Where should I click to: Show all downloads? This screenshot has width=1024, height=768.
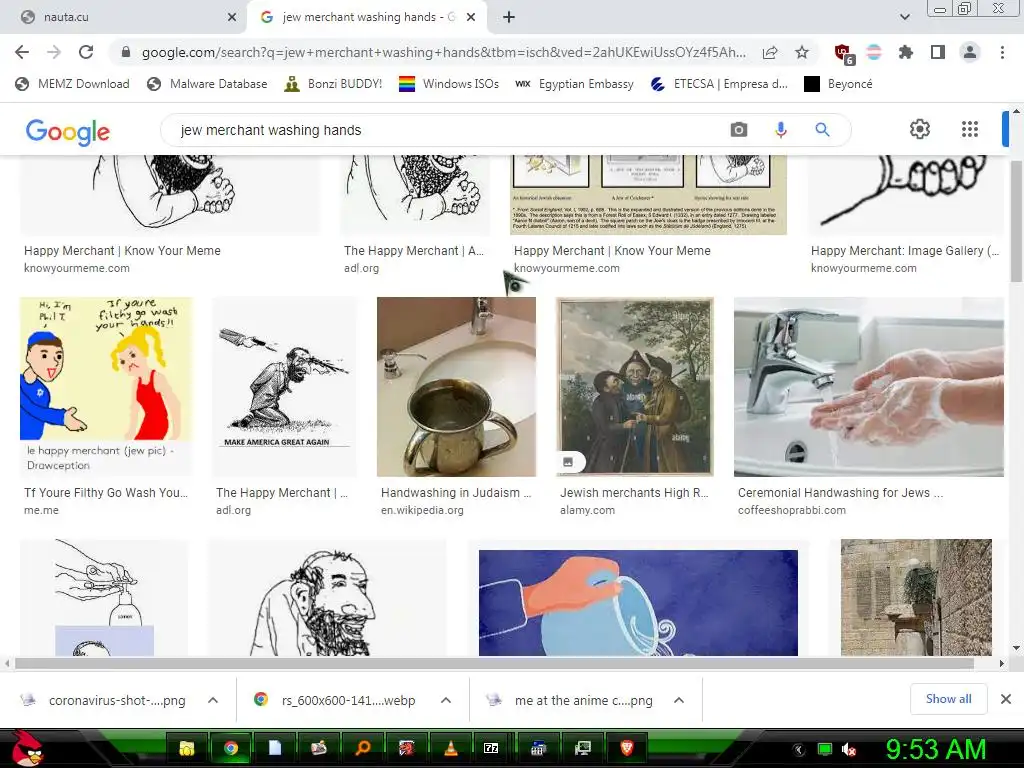click(x=948, y=699)
